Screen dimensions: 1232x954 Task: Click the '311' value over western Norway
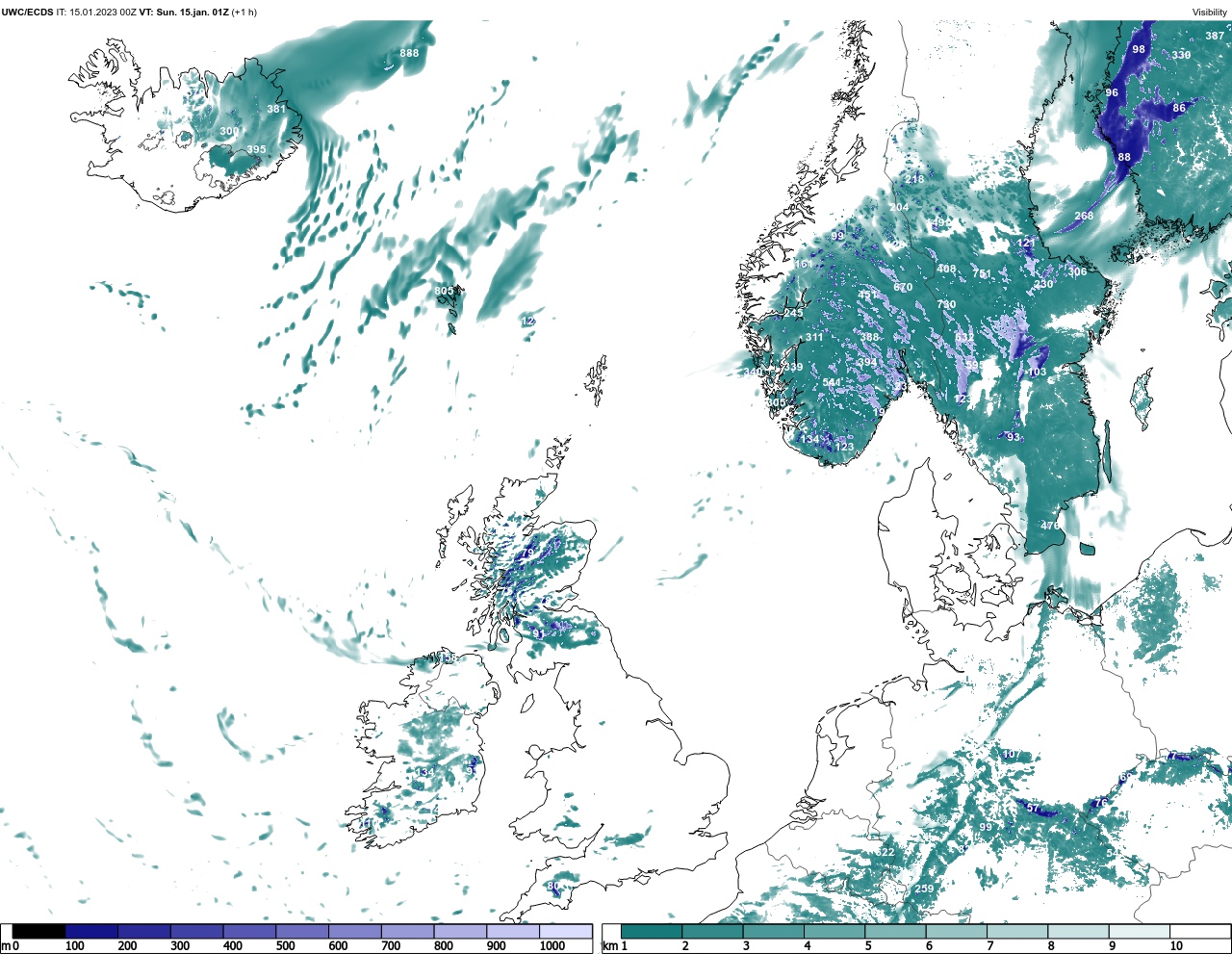(x=814, y=337)
